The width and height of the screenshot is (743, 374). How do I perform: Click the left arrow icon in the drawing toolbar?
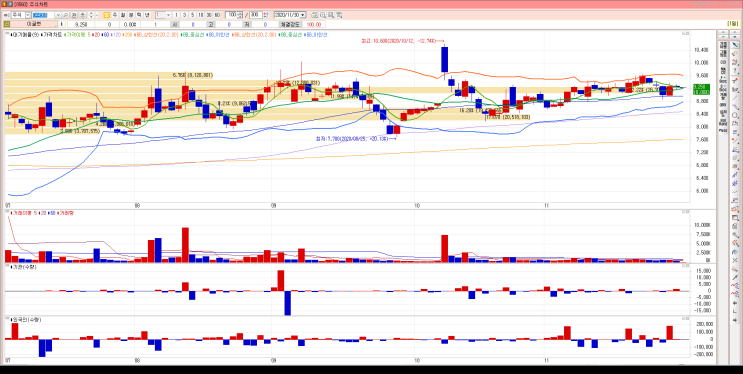pos(735,303)
